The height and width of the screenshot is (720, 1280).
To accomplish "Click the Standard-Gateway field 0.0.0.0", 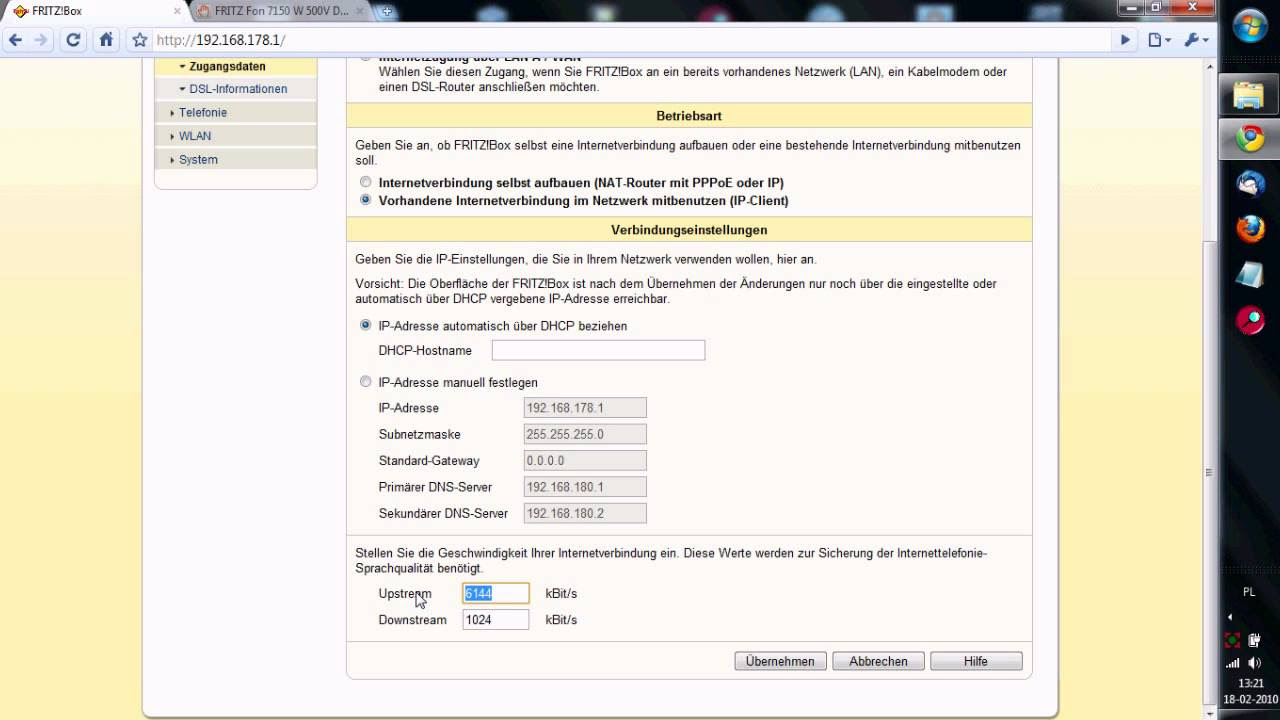I will (x=585, y=461).
